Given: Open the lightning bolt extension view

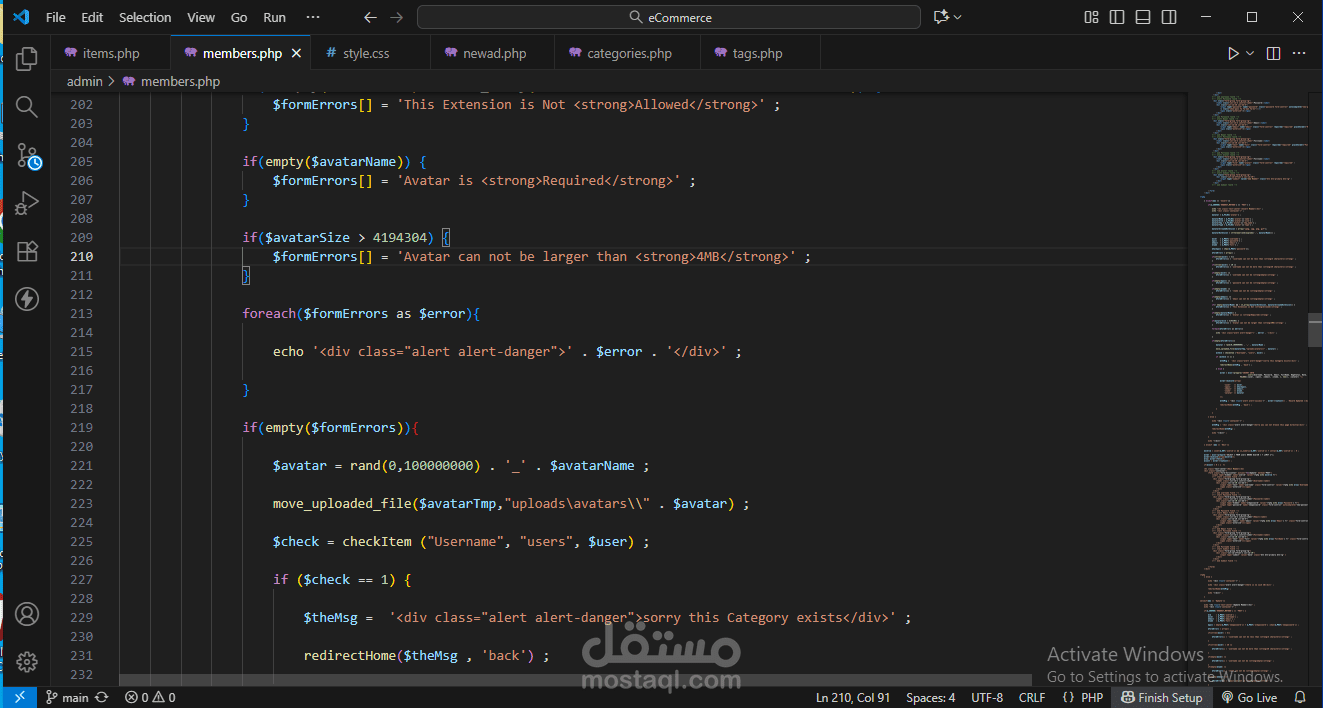Looking at the screenshot, I should (x=27, y=299).
